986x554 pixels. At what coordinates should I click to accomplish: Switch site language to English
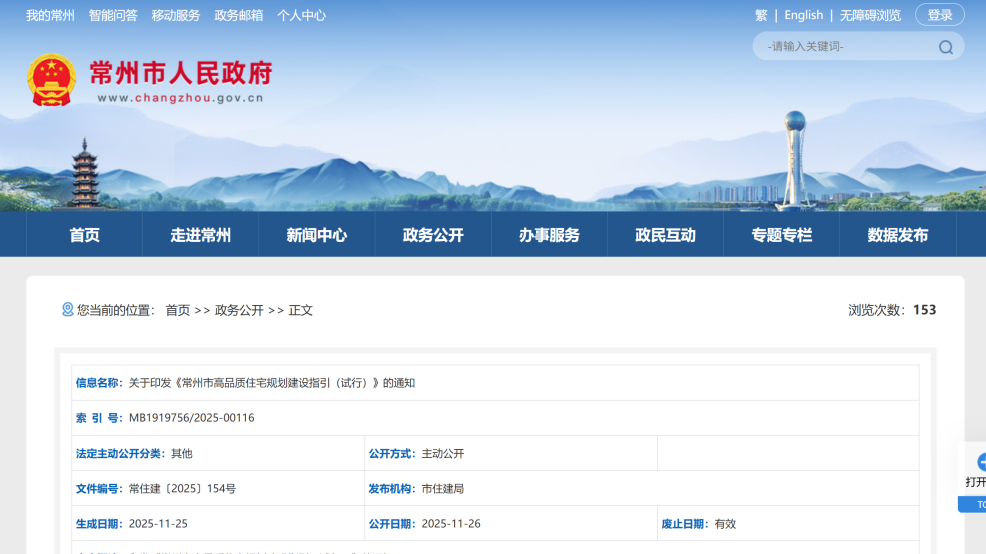(803, 15)
